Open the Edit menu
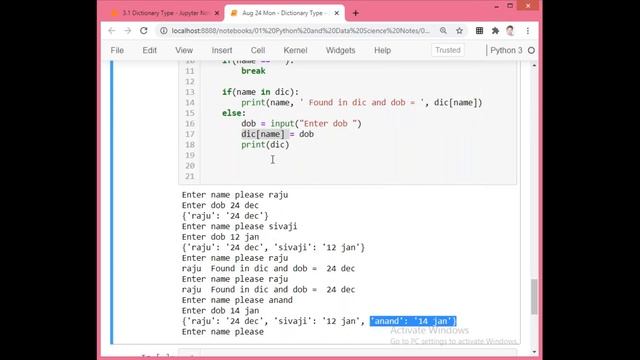 coord(149,50)
